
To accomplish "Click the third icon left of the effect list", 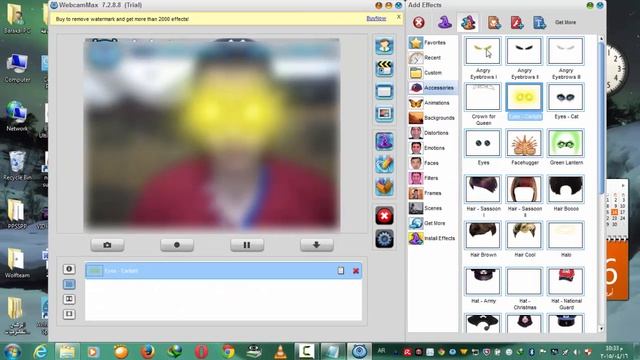I will (x=69, y=299).
